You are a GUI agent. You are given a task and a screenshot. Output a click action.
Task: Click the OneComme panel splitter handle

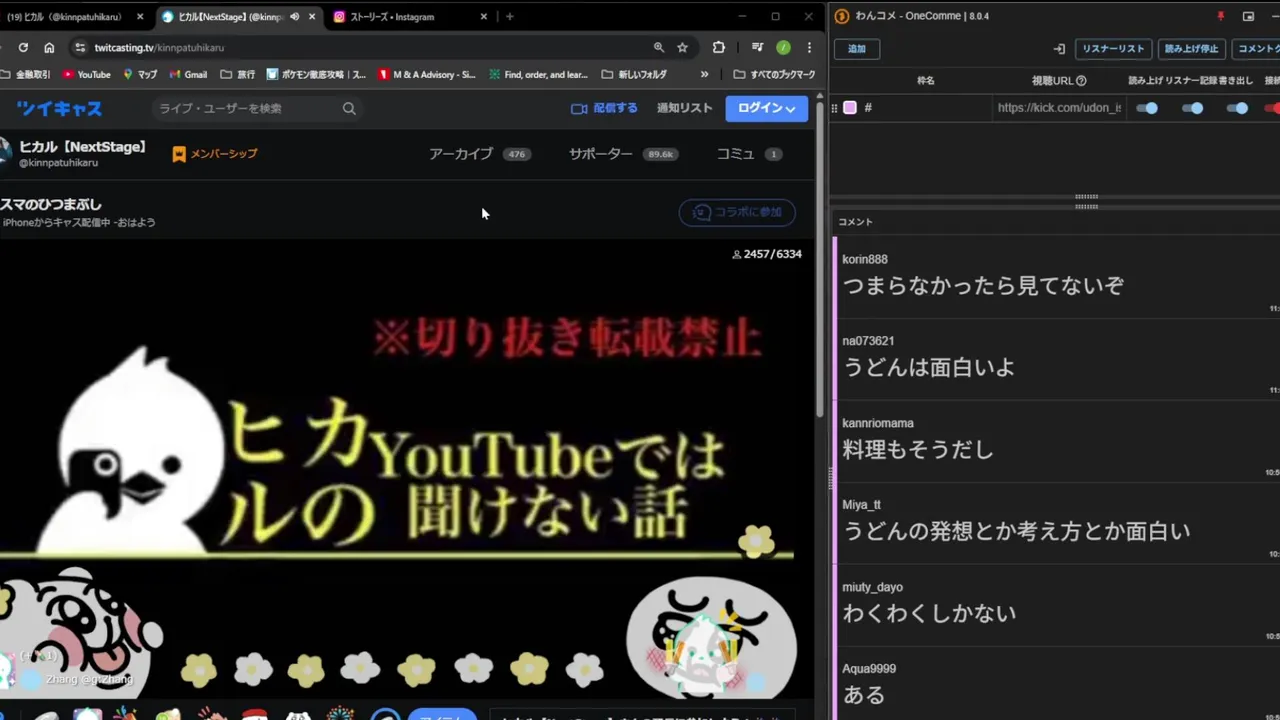click(1086, 200)
